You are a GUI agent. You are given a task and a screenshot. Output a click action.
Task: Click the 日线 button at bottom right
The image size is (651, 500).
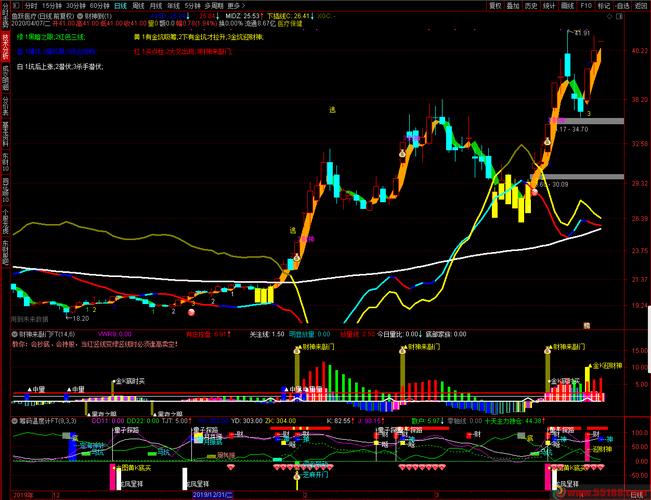[x=637, y=495]
